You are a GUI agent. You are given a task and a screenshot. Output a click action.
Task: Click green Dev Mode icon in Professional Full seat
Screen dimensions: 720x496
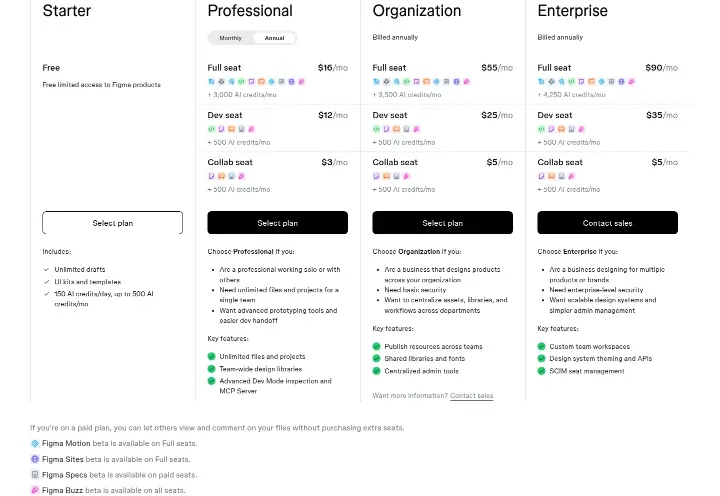[241, 82]
